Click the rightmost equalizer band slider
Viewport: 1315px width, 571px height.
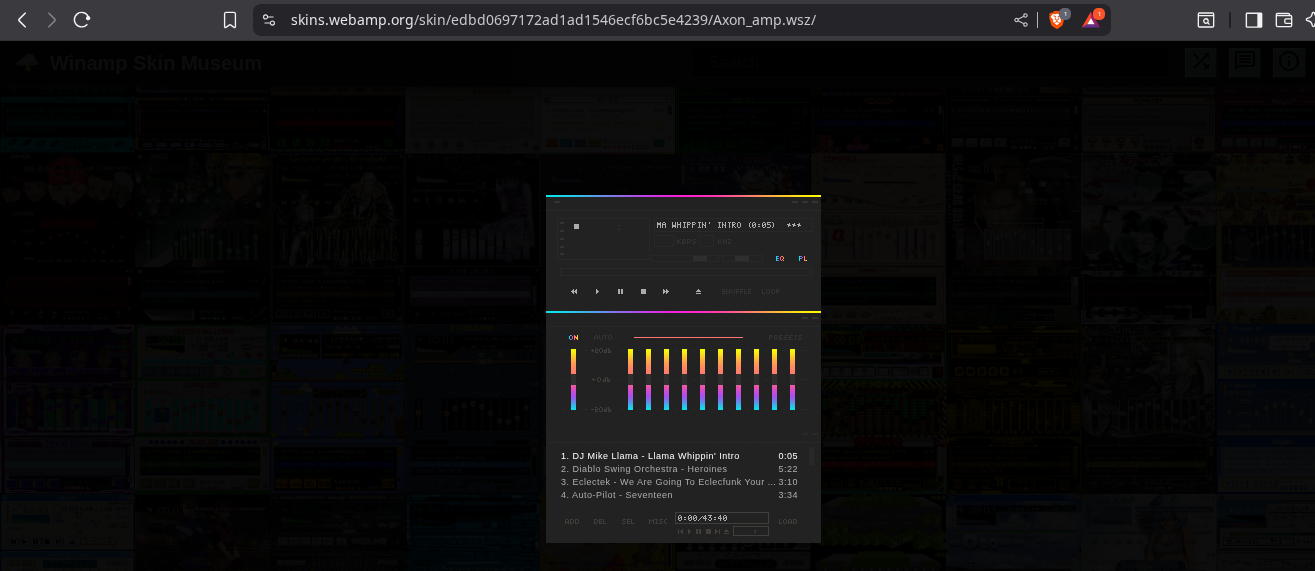(792, 379)
